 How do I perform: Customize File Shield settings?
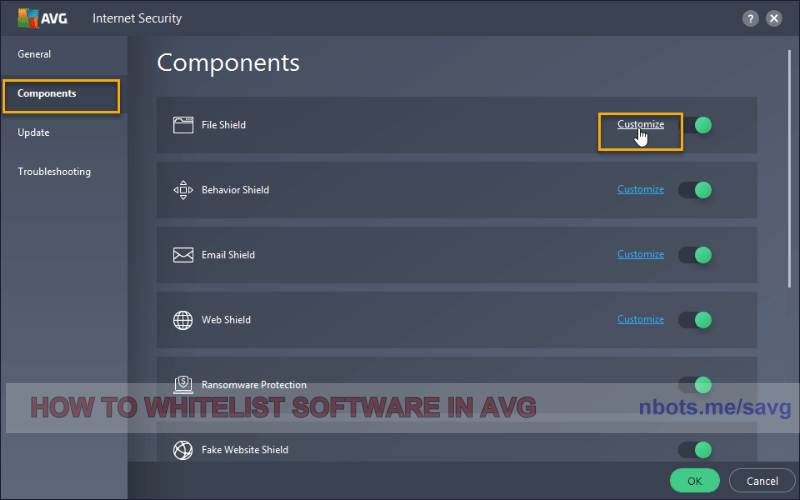[640, 124]
